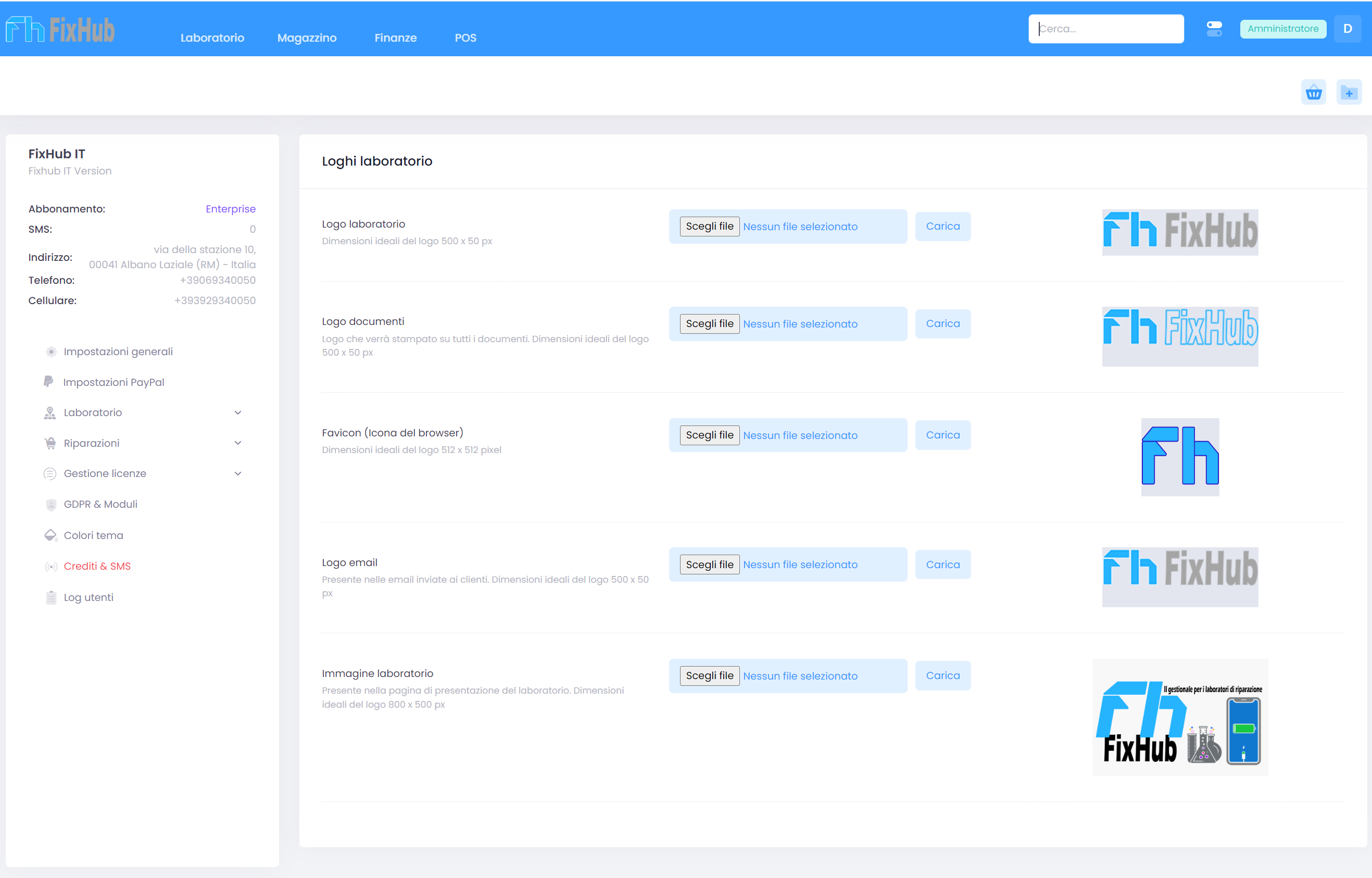Toggle the switch icon near search
The width and height of the screenshot is (1372, 878).
point(1214,29)
